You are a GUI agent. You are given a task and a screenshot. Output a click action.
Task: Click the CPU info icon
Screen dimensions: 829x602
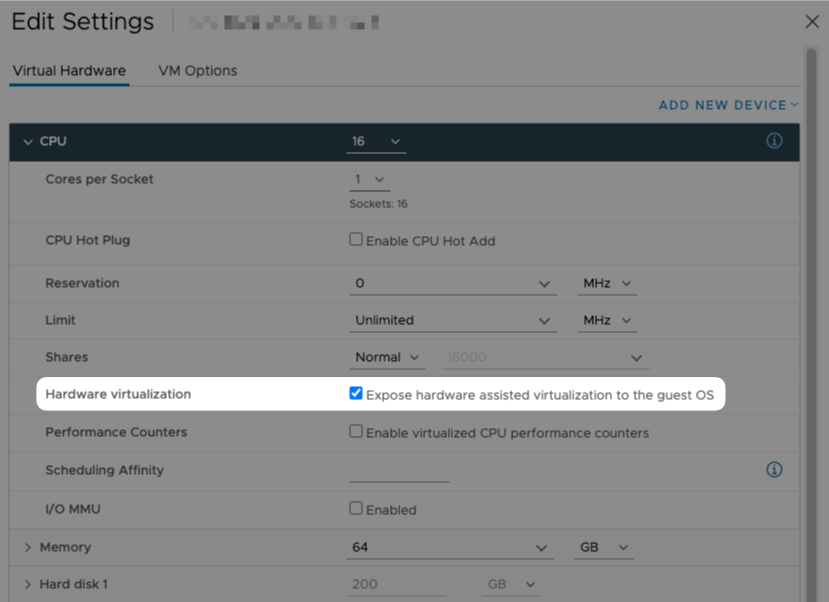tap(774, 141)
